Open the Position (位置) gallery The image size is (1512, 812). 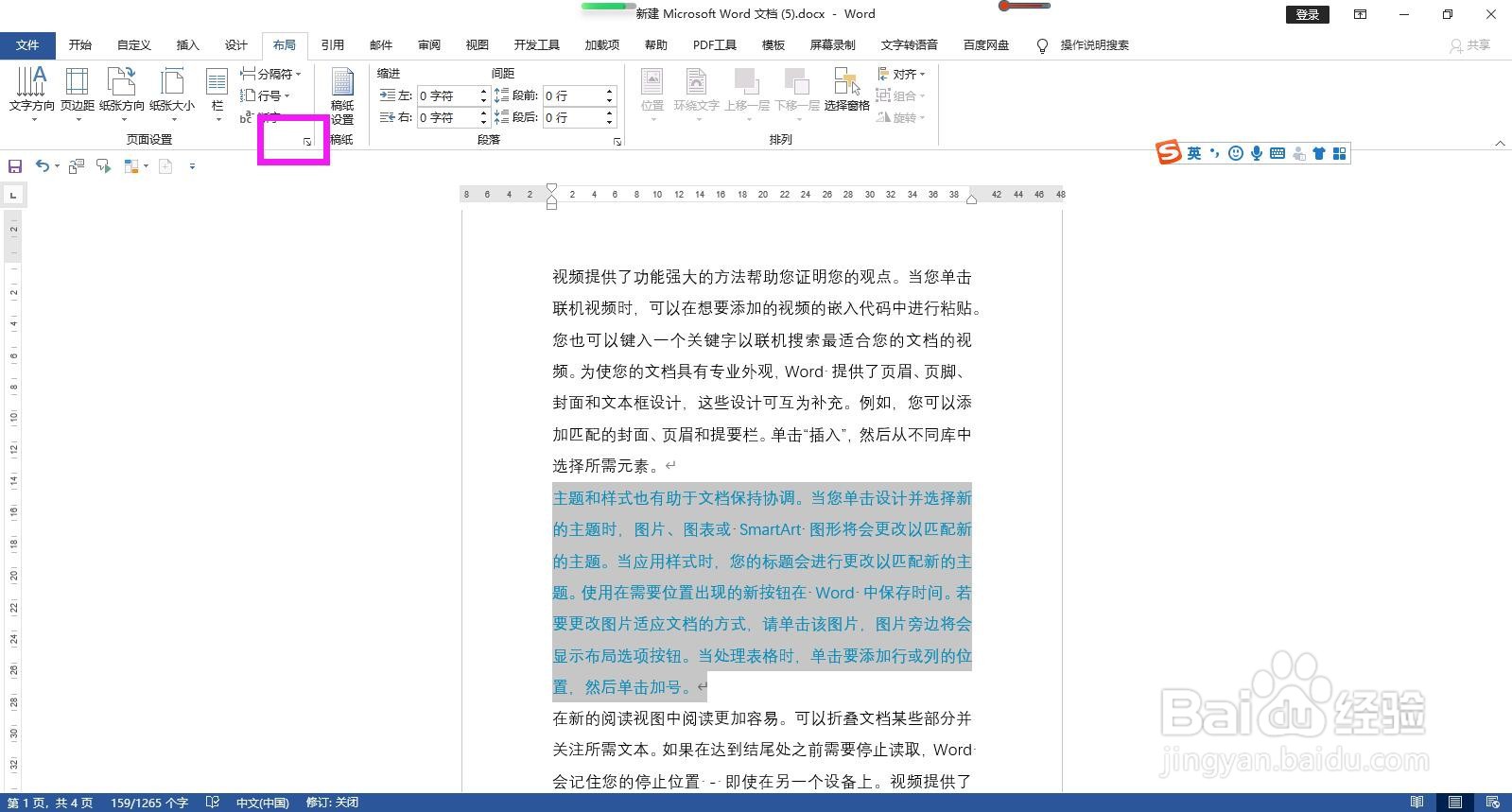coord(652,93)
